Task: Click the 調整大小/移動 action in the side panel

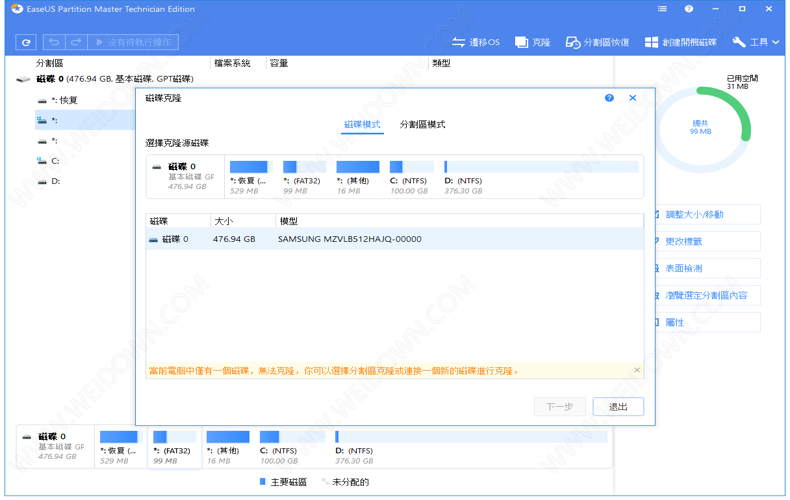Action: point(707,214)
